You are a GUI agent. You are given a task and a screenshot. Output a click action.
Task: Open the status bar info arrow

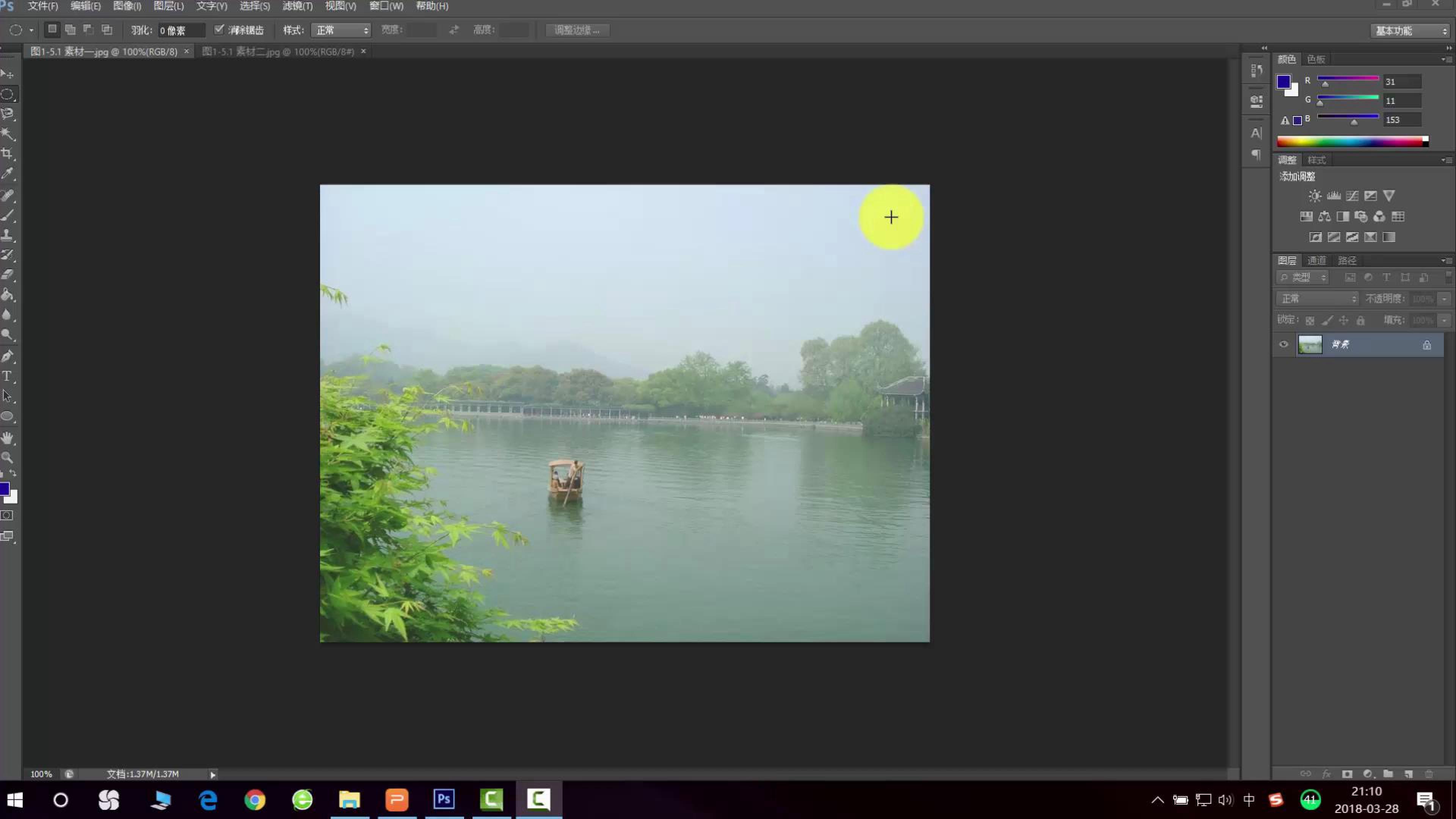tap(213, 774)
